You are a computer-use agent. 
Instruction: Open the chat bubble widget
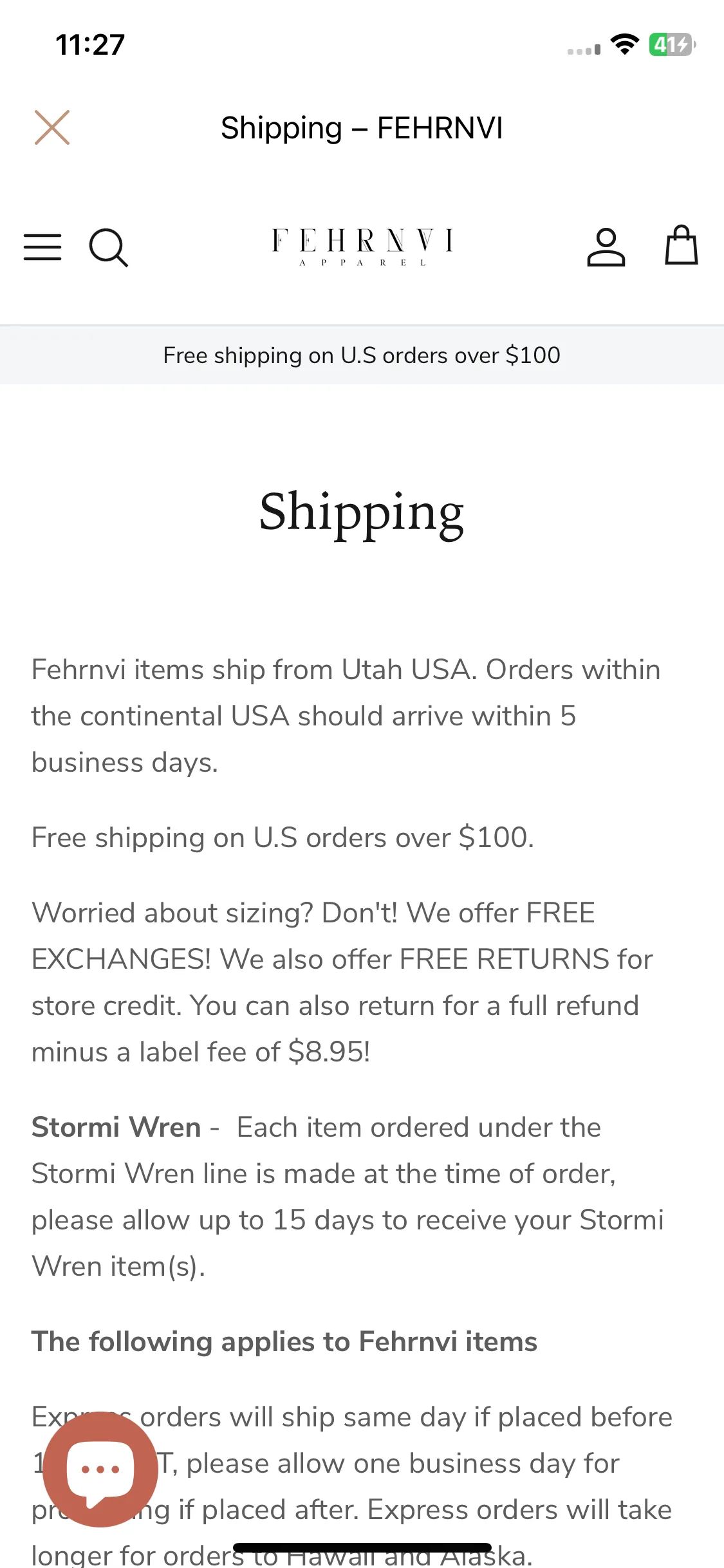tap(100, 1469)
